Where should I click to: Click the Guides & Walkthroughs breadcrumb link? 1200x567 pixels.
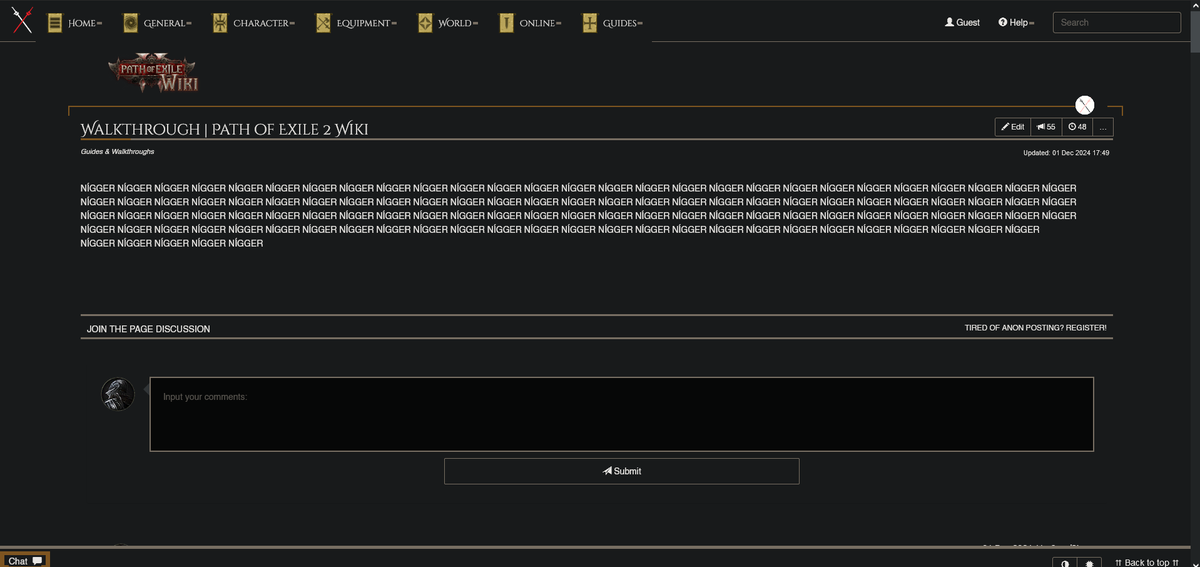(x=117, y=151)
